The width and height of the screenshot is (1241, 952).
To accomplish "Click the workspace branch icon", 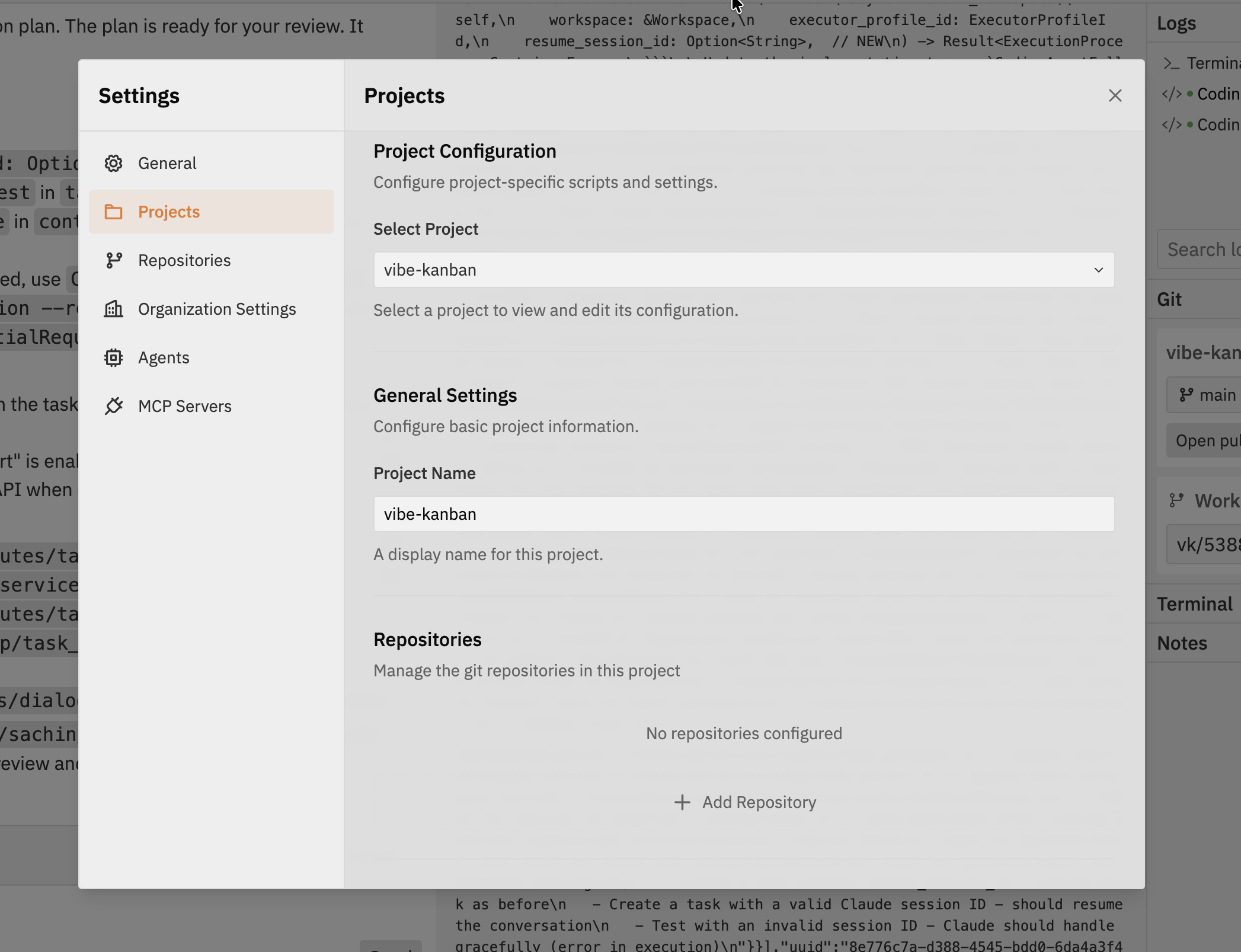I will pyautogui.click(x=1178, y=500).
